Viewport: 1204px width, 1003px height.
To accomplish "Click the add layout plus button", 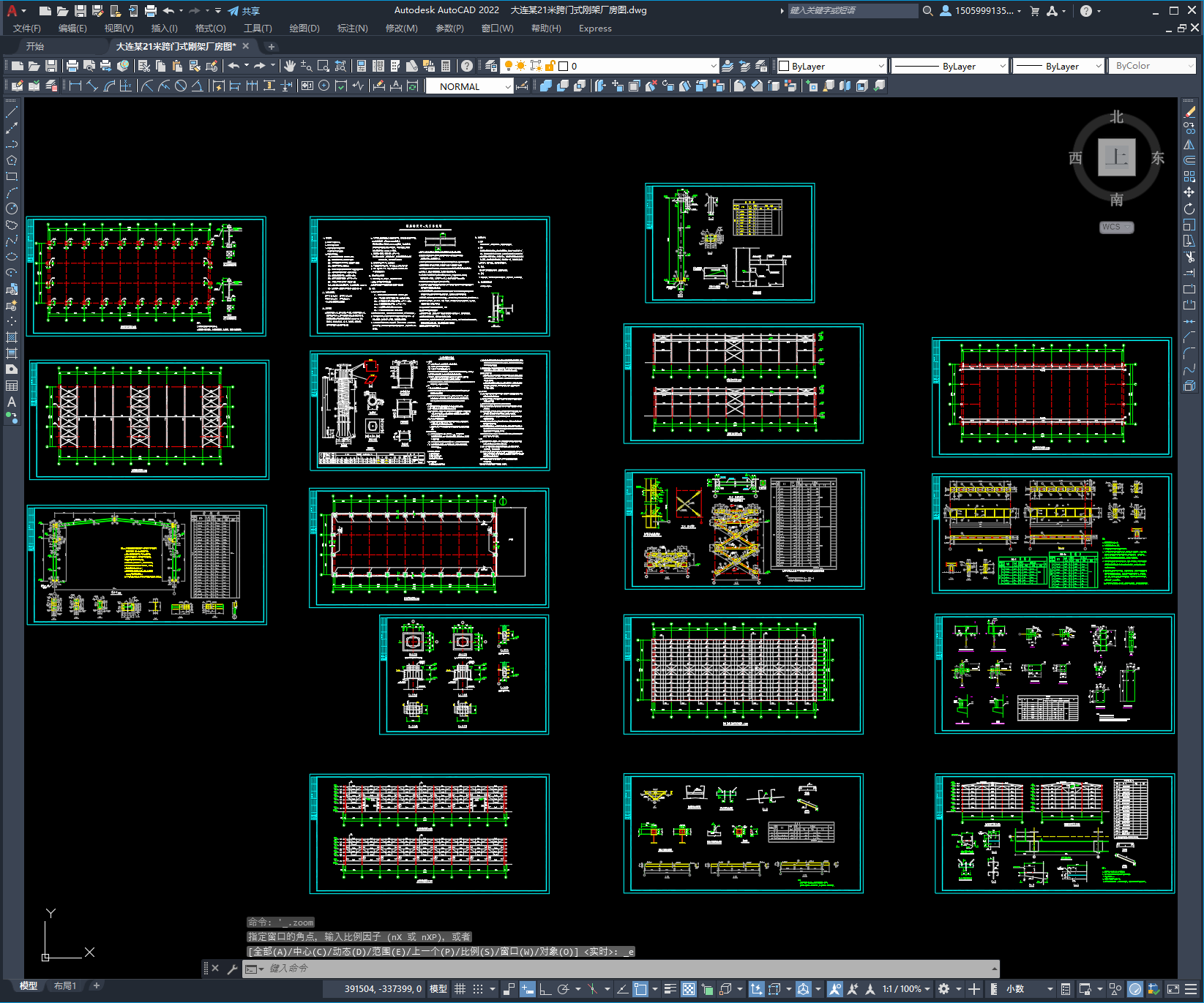I will [97, 986].
